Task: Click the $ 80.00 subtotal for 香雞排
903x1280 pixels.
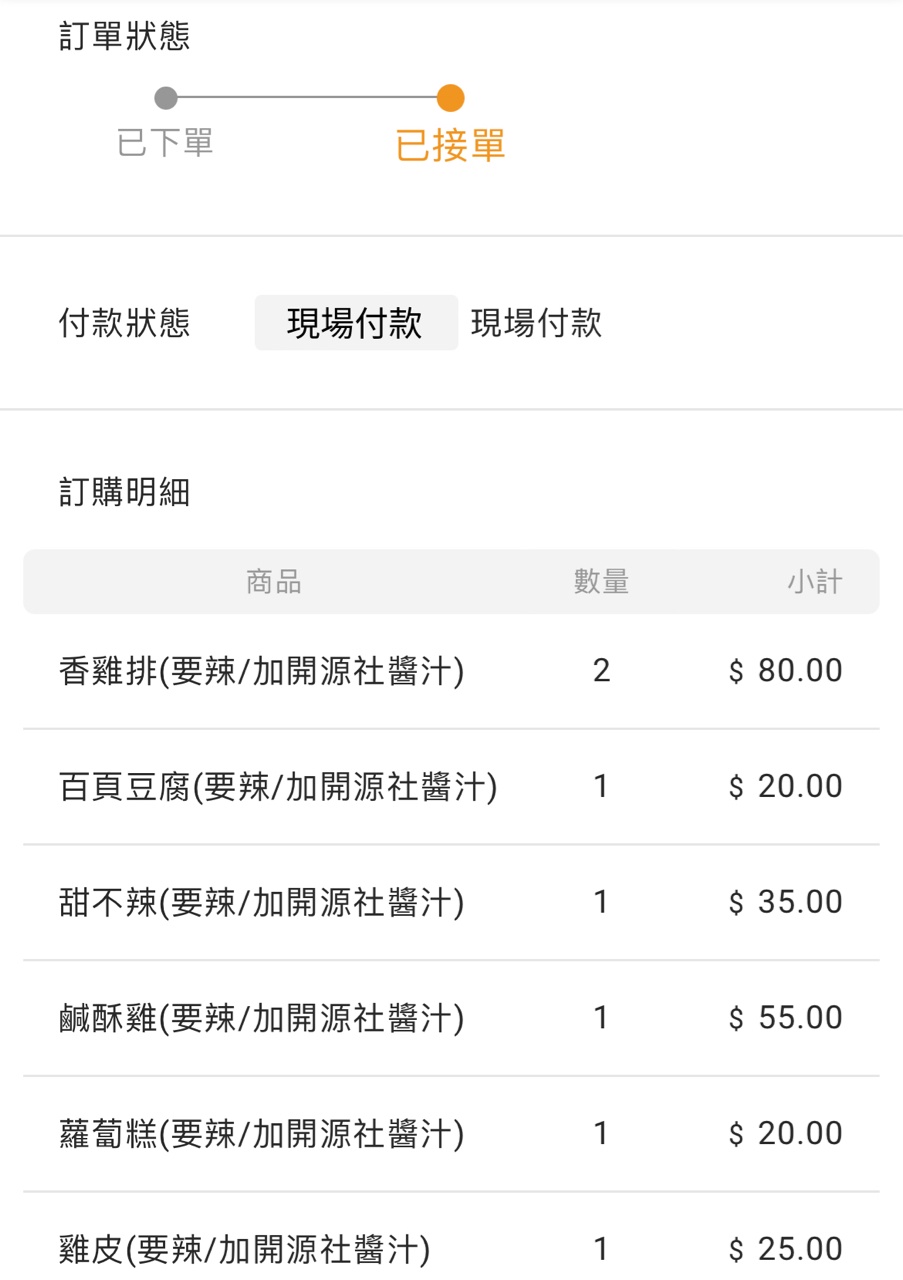Action: point(785,671)
